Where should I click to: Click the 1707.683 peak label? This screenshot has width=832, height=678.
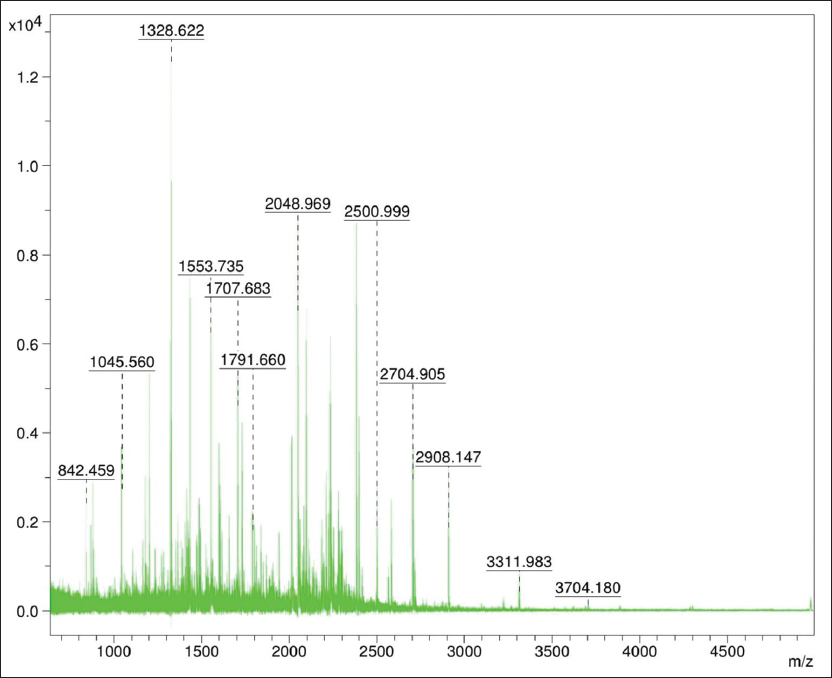point(237,289)
